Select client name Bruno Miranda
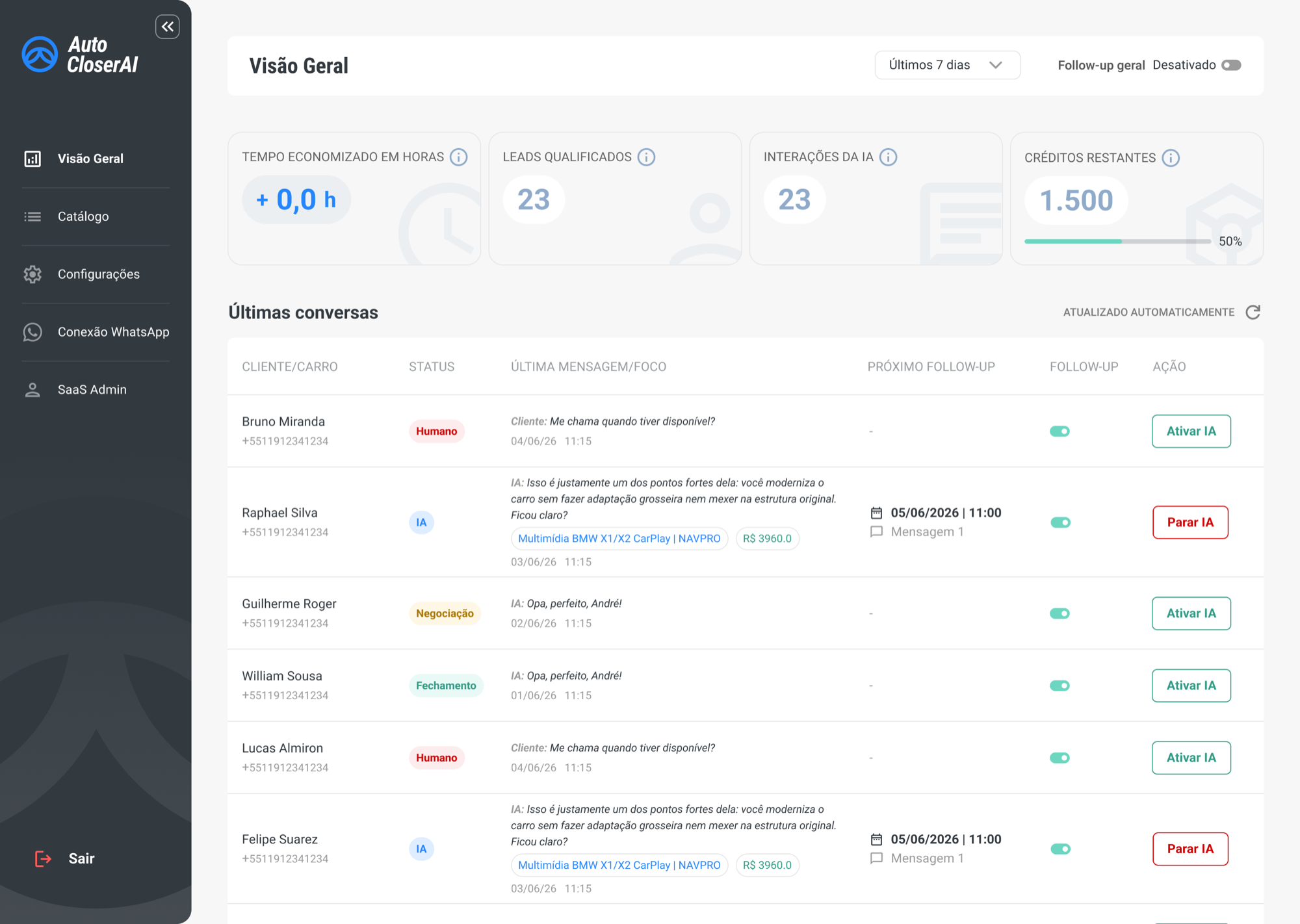Screen dimensions: 1300x924 point(283,422)
